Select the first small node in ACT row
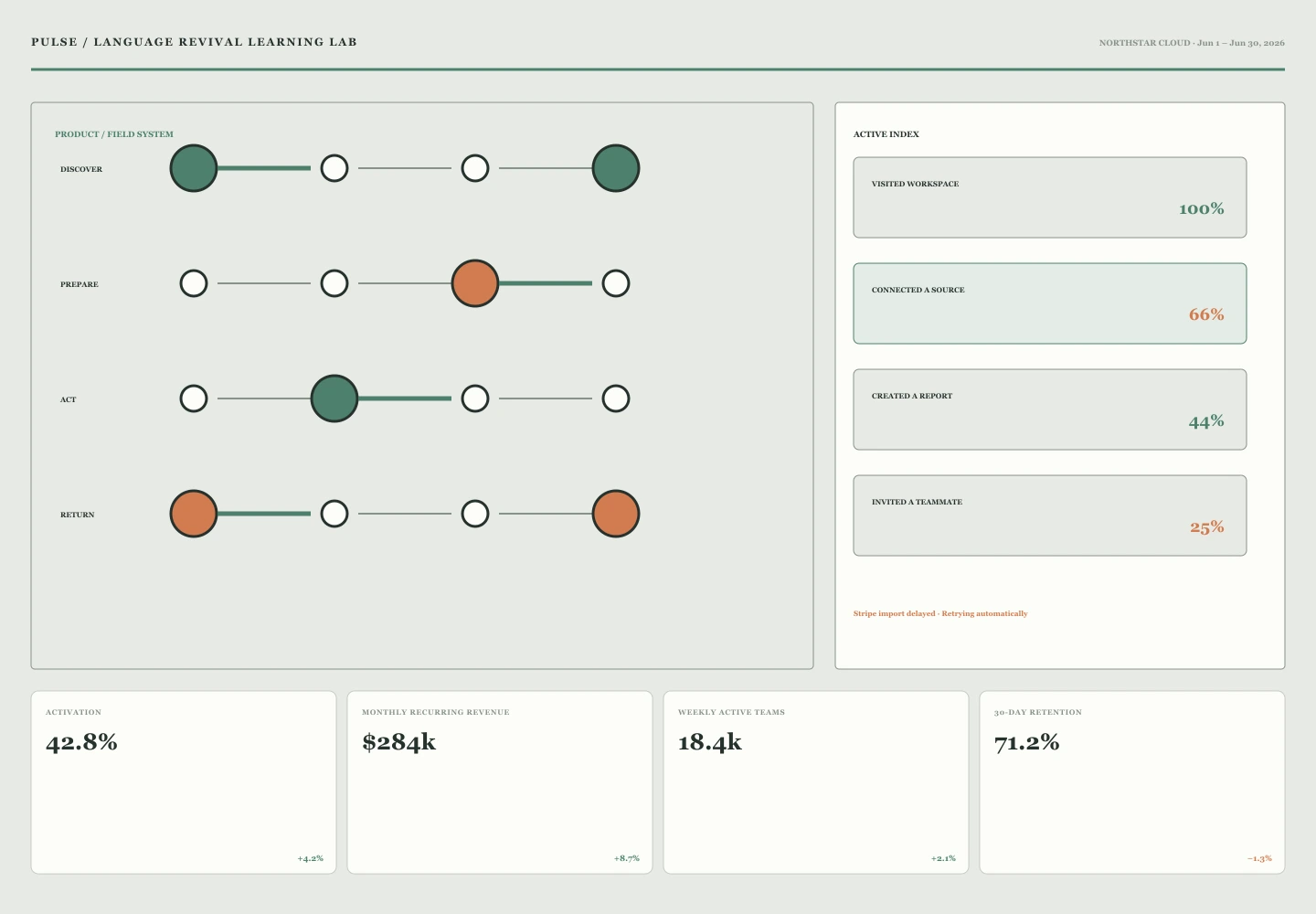This screenshot has width=1316, height=914. click(194, 399)
